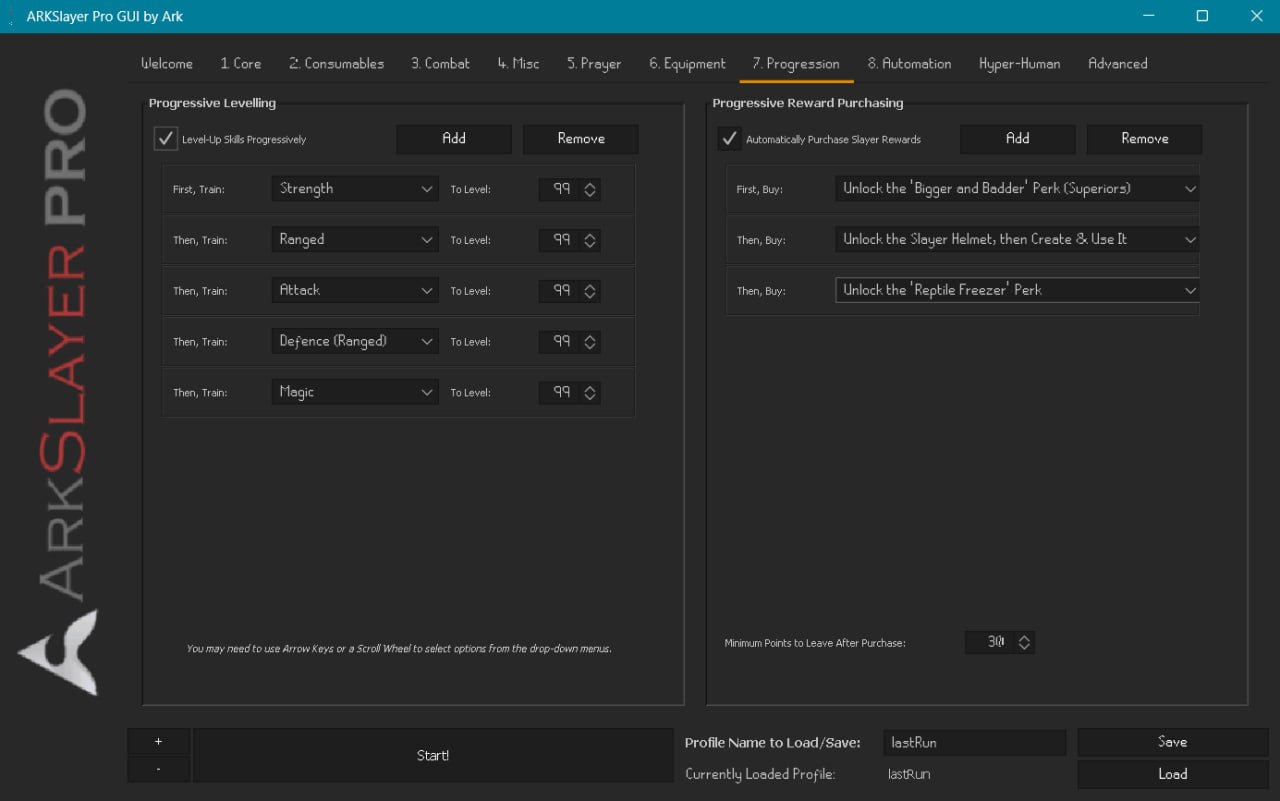This screenshot has height=801, width=1280.
Task: Switch to the 6. Equipment tab
Action: [687, 63]
